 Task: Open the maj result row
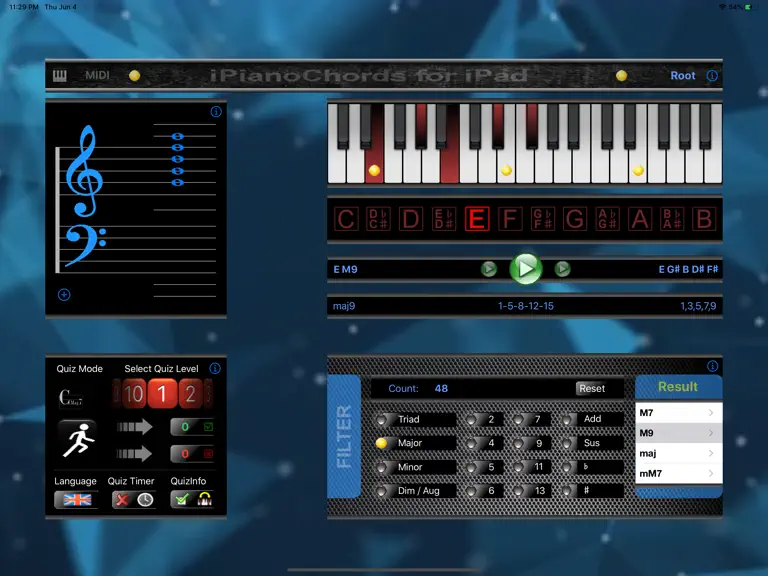678,454
